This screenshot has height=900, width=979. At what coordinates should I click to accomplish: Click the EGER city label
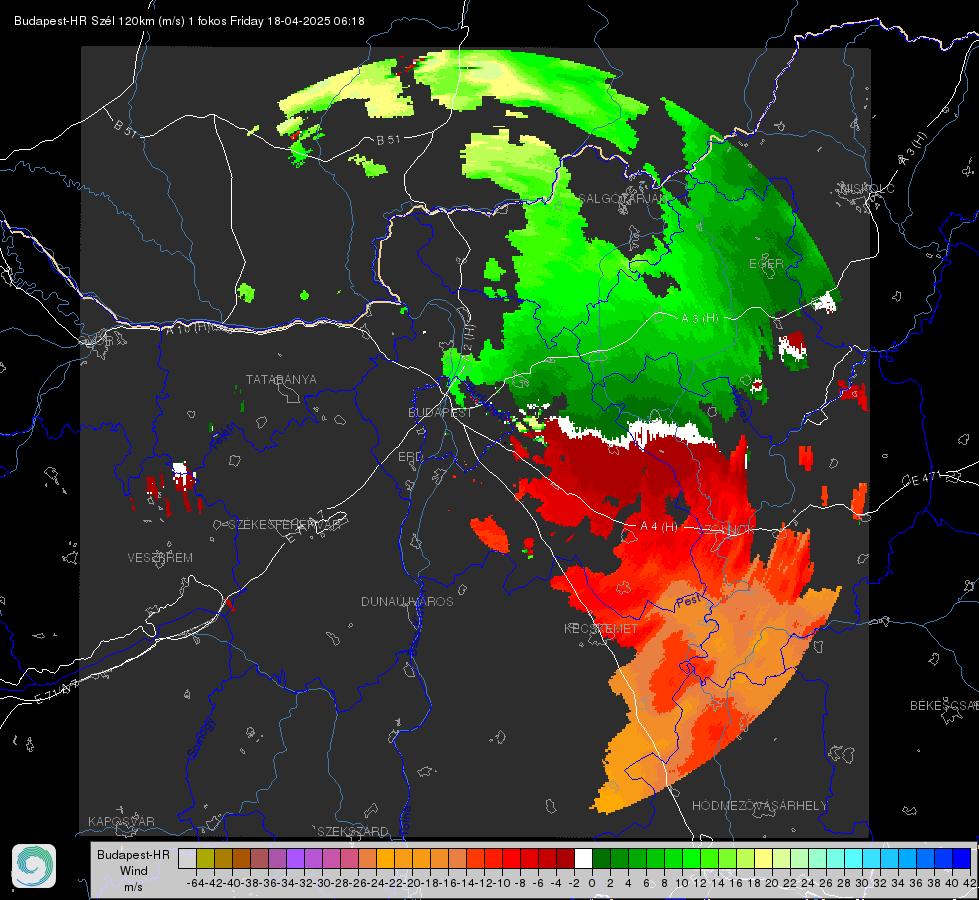[766, 264]
